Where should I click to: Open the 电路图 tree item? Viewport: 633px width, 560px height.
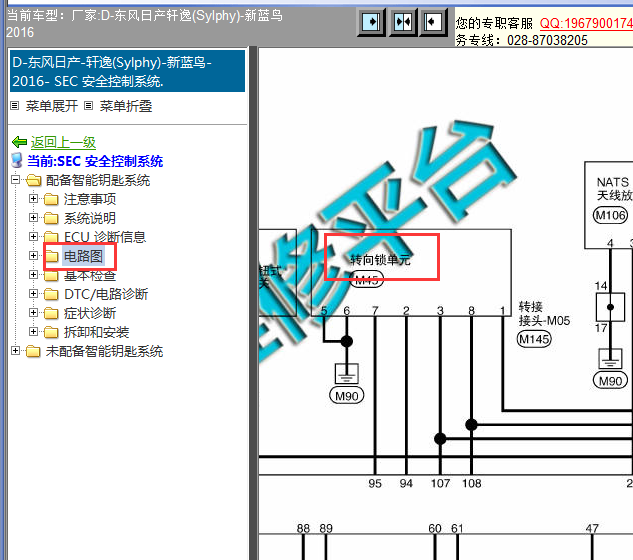click(84, 256)
